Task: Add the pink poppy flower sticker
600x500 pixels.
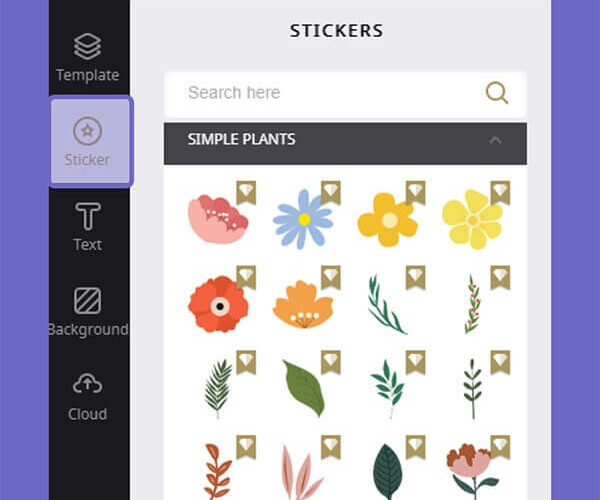Action: pyautogui.click(x=218, y=219)
